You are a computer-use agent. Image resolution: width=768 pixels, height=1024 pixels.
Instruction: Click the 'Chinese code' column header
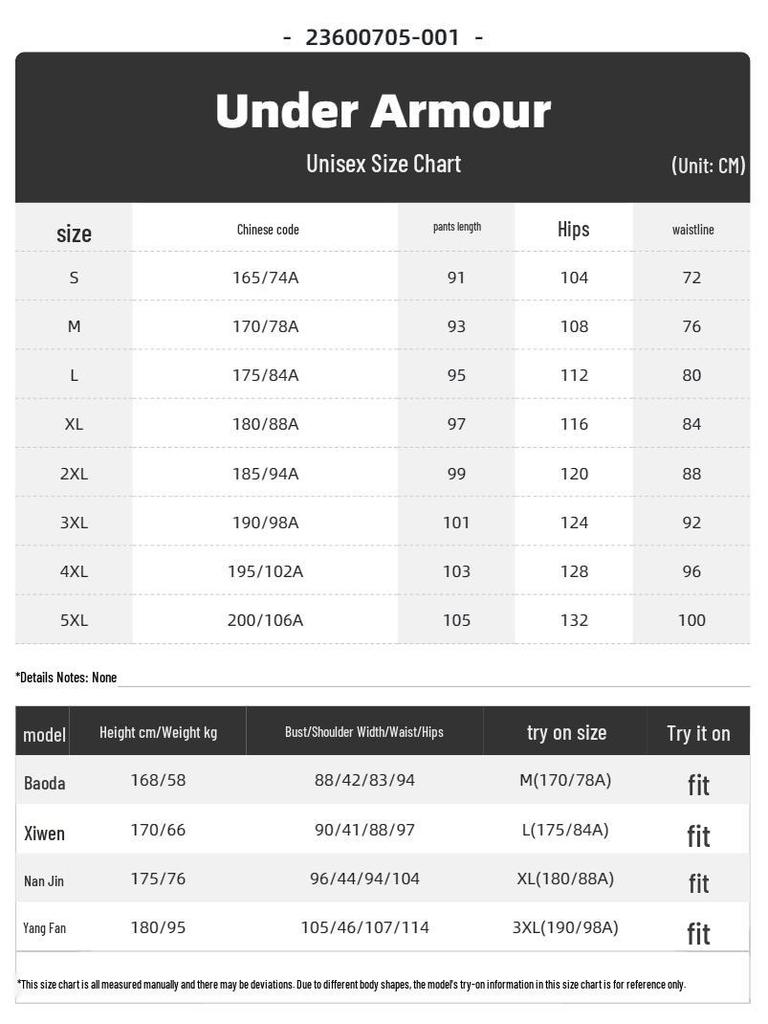tap(268, 229)
